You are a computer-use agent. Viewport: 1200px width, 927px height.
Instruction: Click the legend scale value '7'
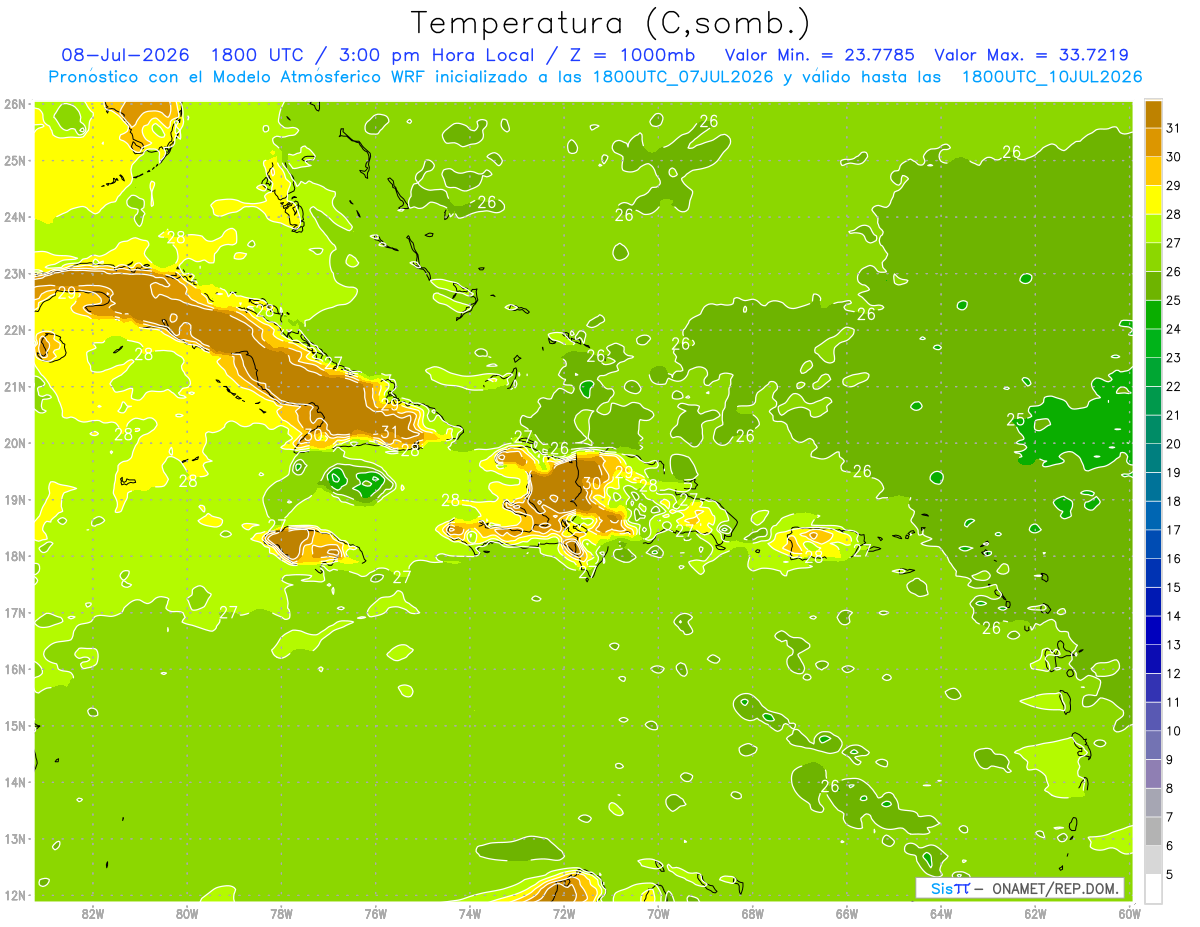1170,817
